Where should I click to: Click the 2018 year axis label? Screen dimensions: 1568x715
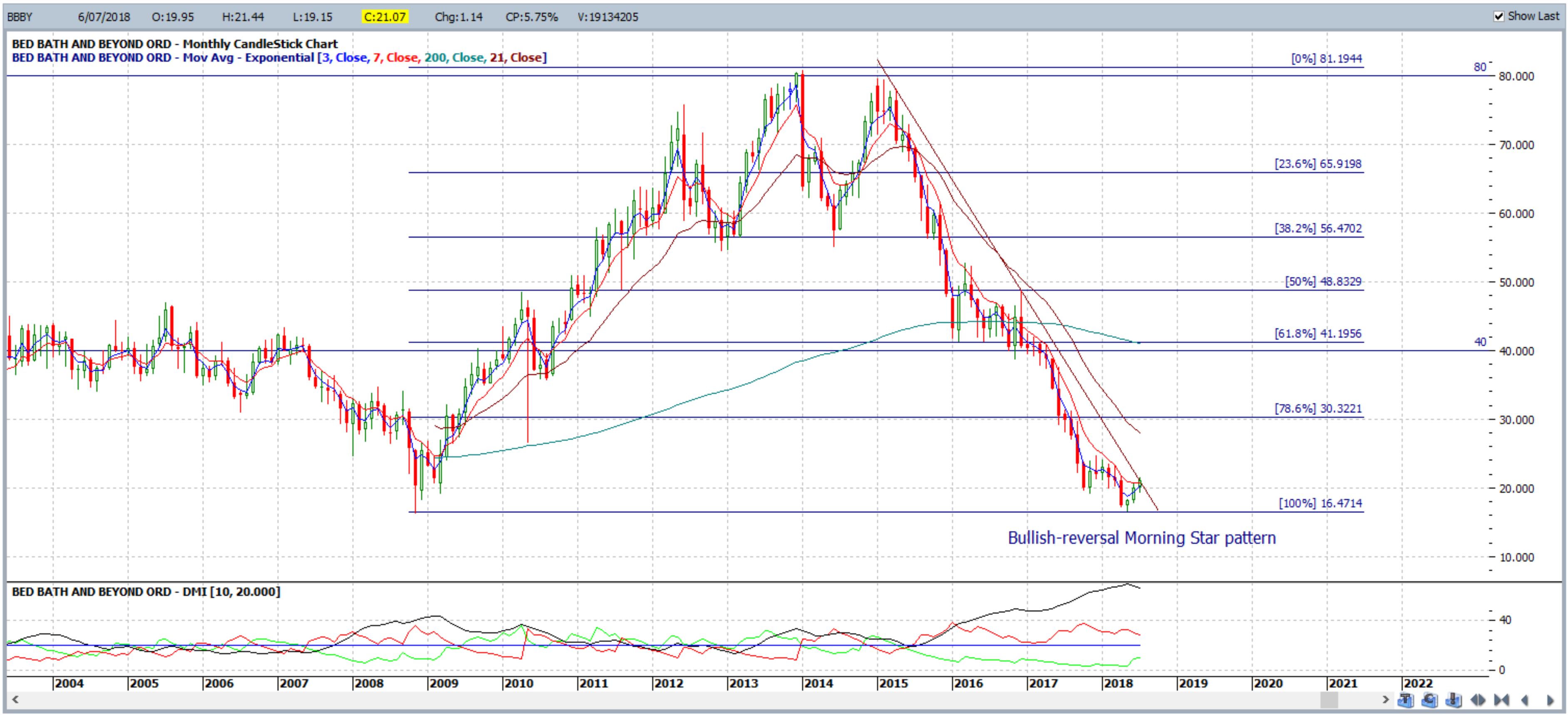click(1119, 684)
